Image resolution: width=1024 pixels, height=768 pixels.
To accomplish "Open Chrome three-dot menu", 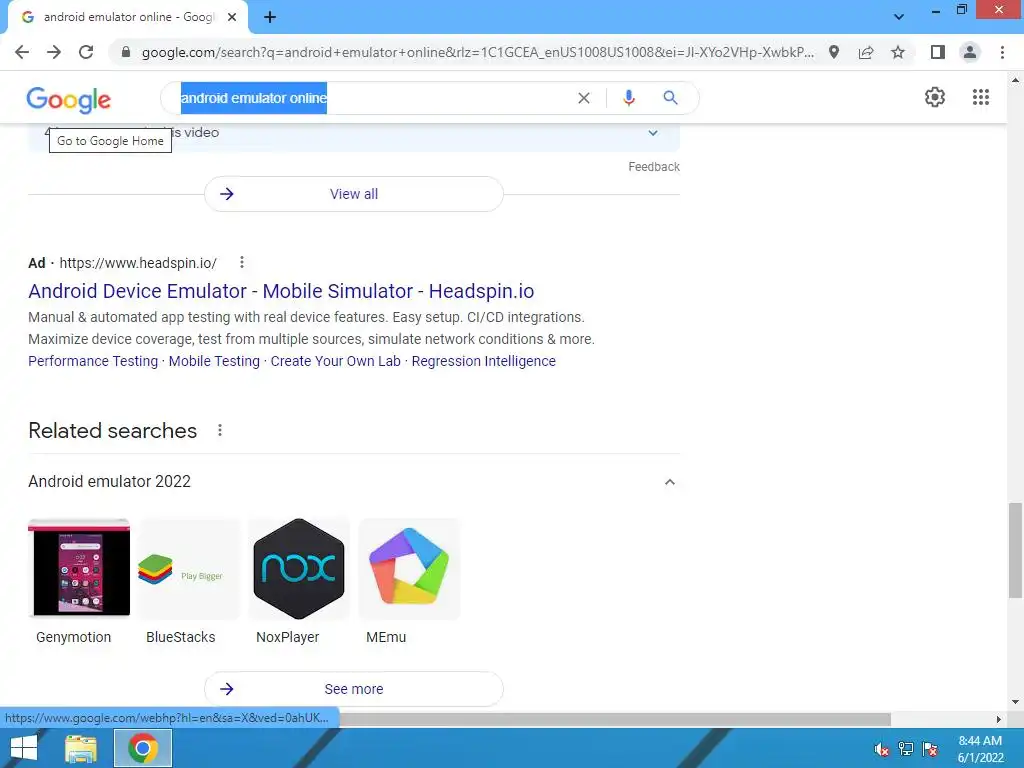I will click(1002, 52).
